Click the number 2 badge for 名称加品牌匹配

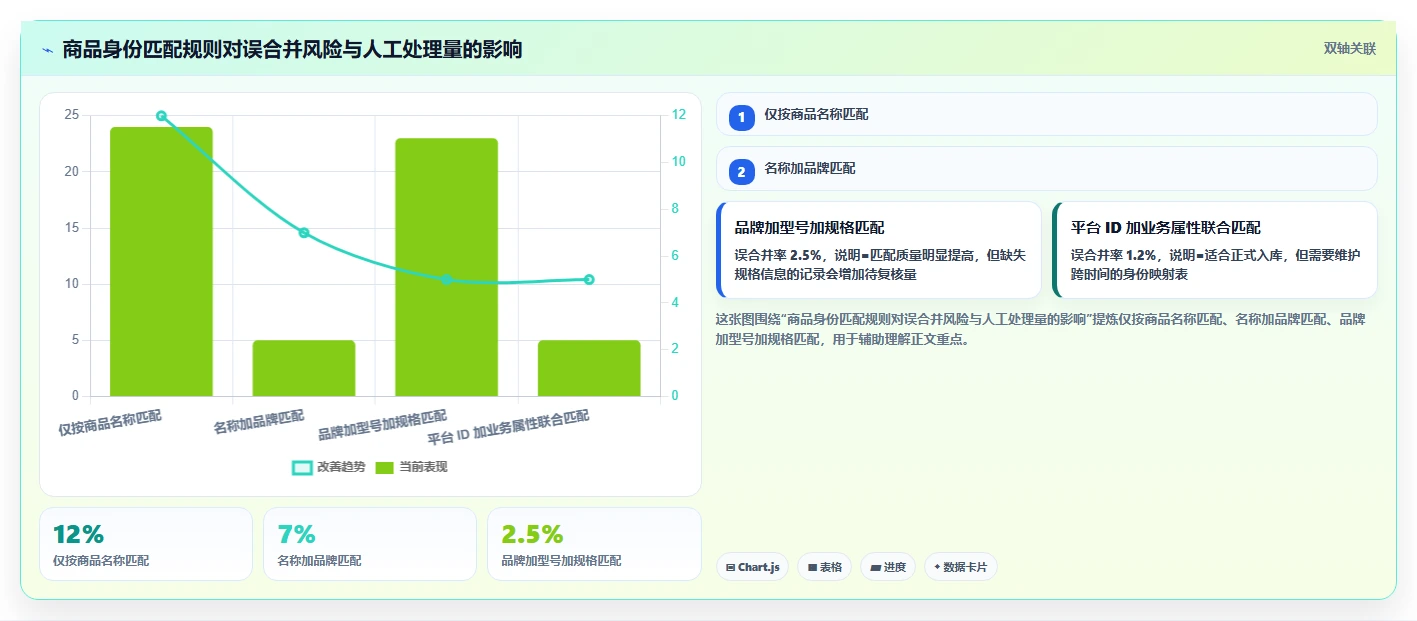pos(741,172)
